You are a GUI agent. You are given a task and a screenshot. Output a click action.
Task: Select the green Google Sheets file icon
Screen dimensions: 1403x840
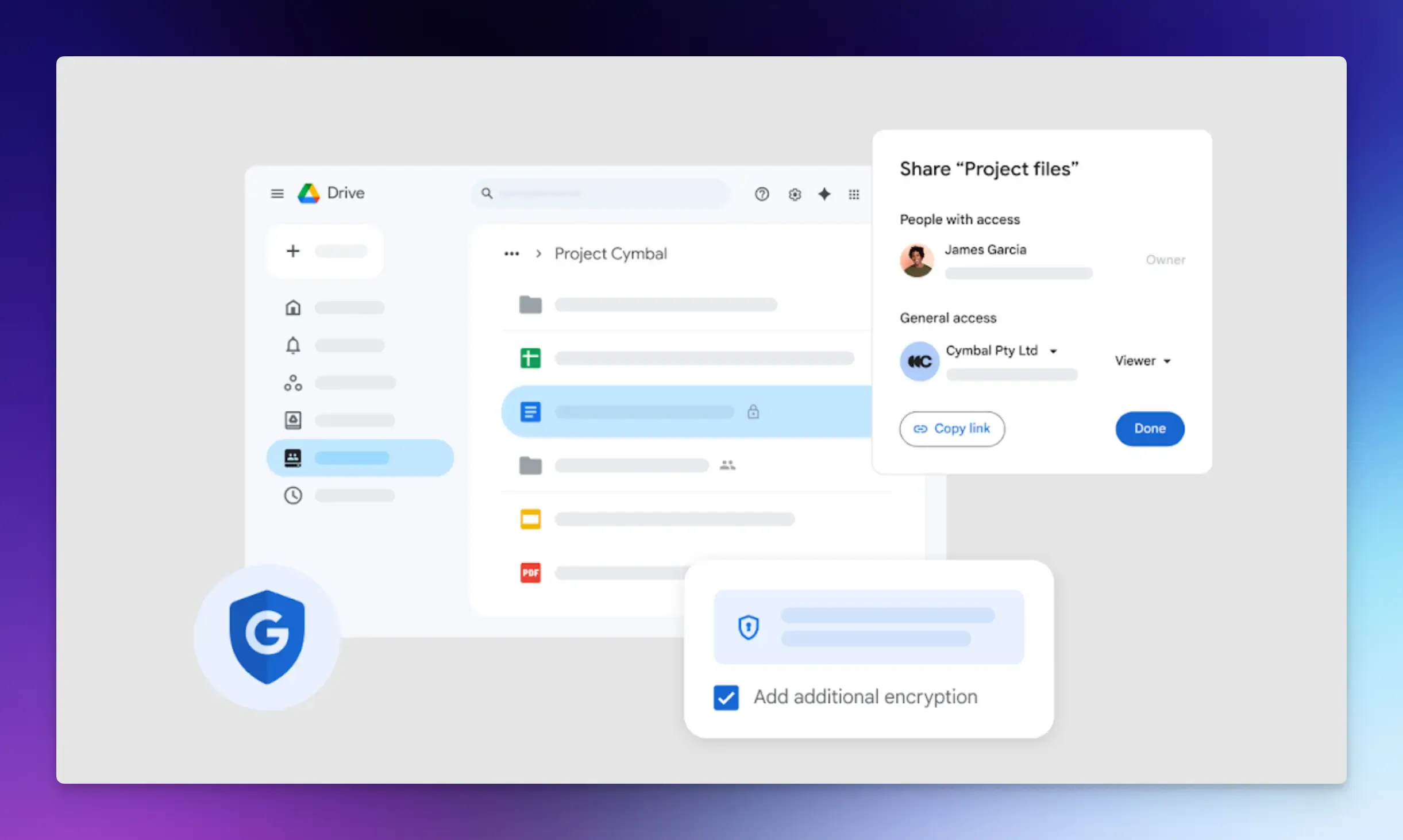530,357
